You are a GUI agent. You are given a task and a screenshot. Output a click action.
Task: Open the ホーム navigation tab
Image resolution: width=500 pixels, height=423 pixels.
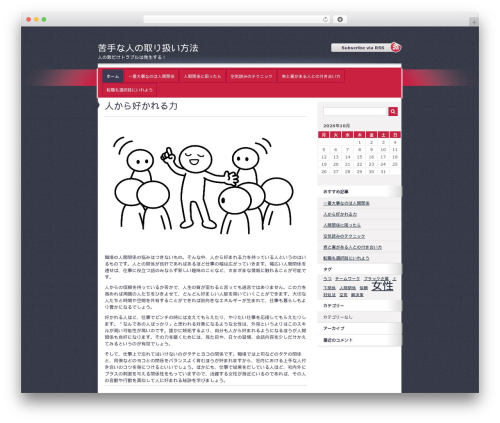coord(113,76)
